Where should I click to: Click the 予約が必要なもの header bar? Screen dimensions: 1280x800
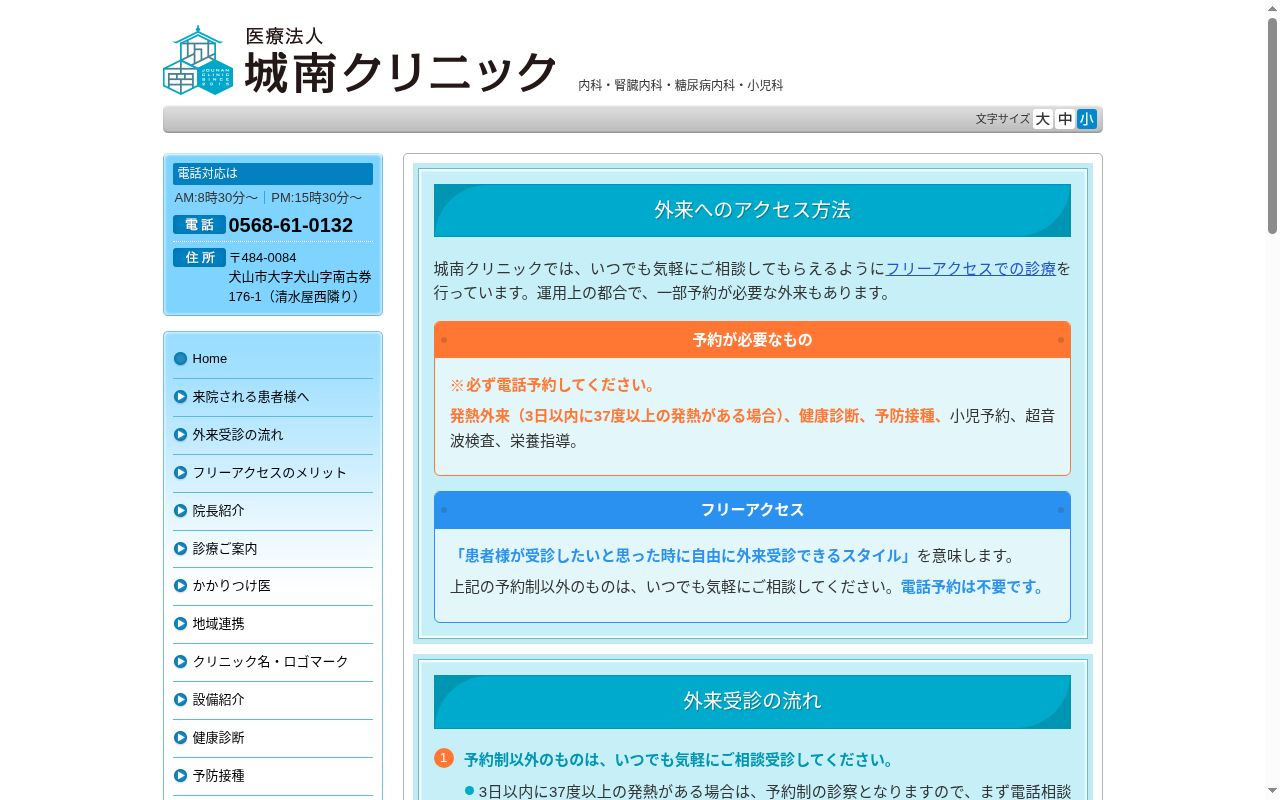click(x=752, y=340)
